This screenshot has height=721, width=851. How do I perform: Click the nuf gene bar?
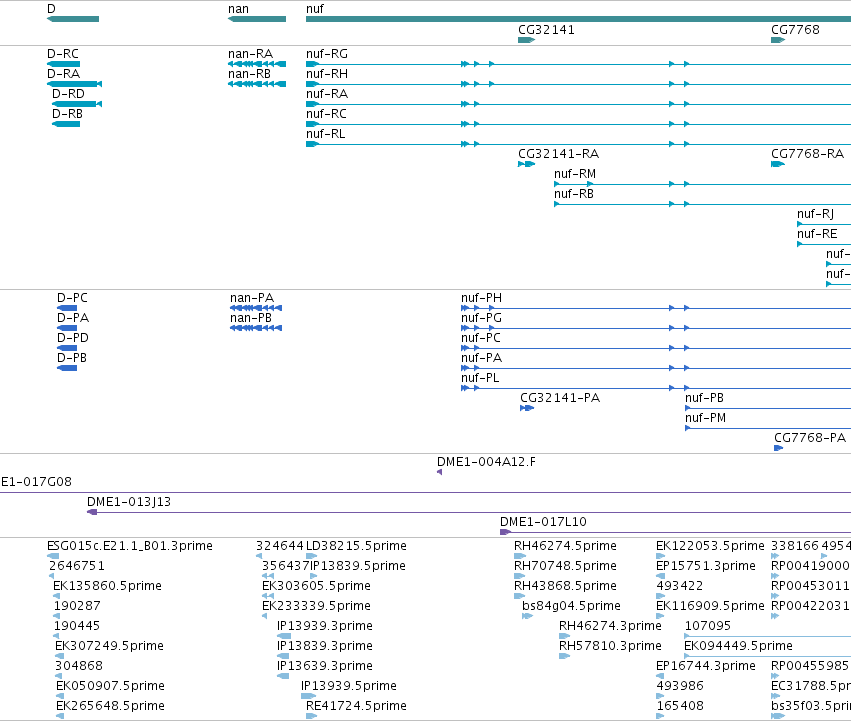579,19
